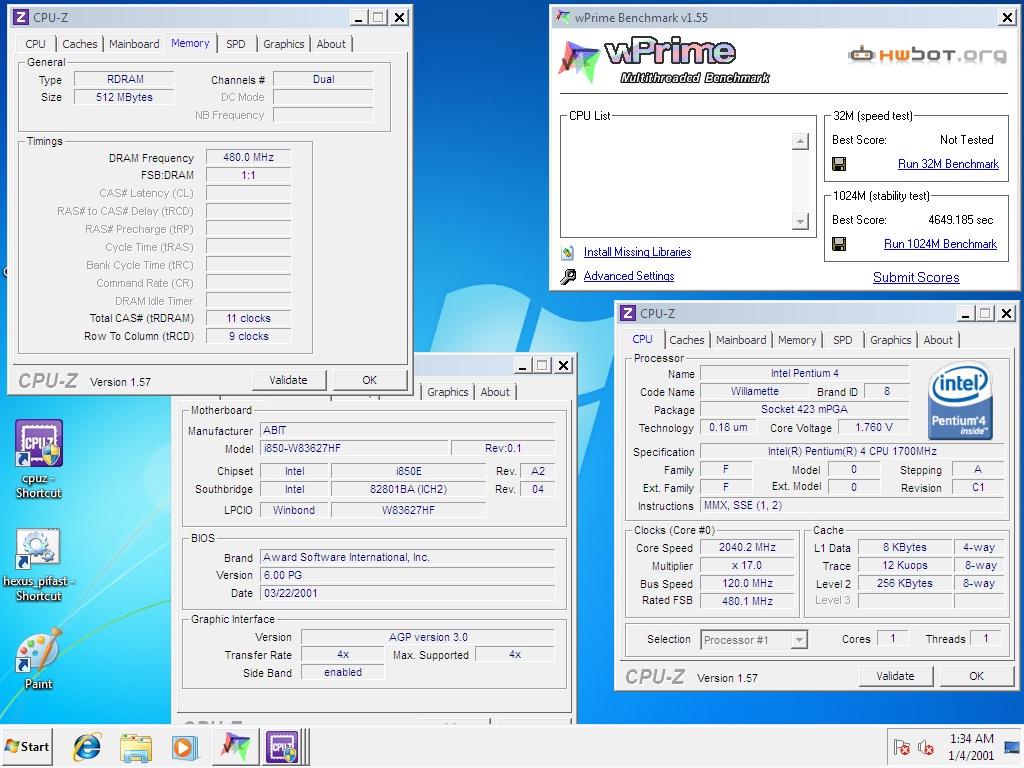This screenshot has width=1024, height=768.
Task: Open Internet Explorer from the taskbar
Action: point(87,747)
